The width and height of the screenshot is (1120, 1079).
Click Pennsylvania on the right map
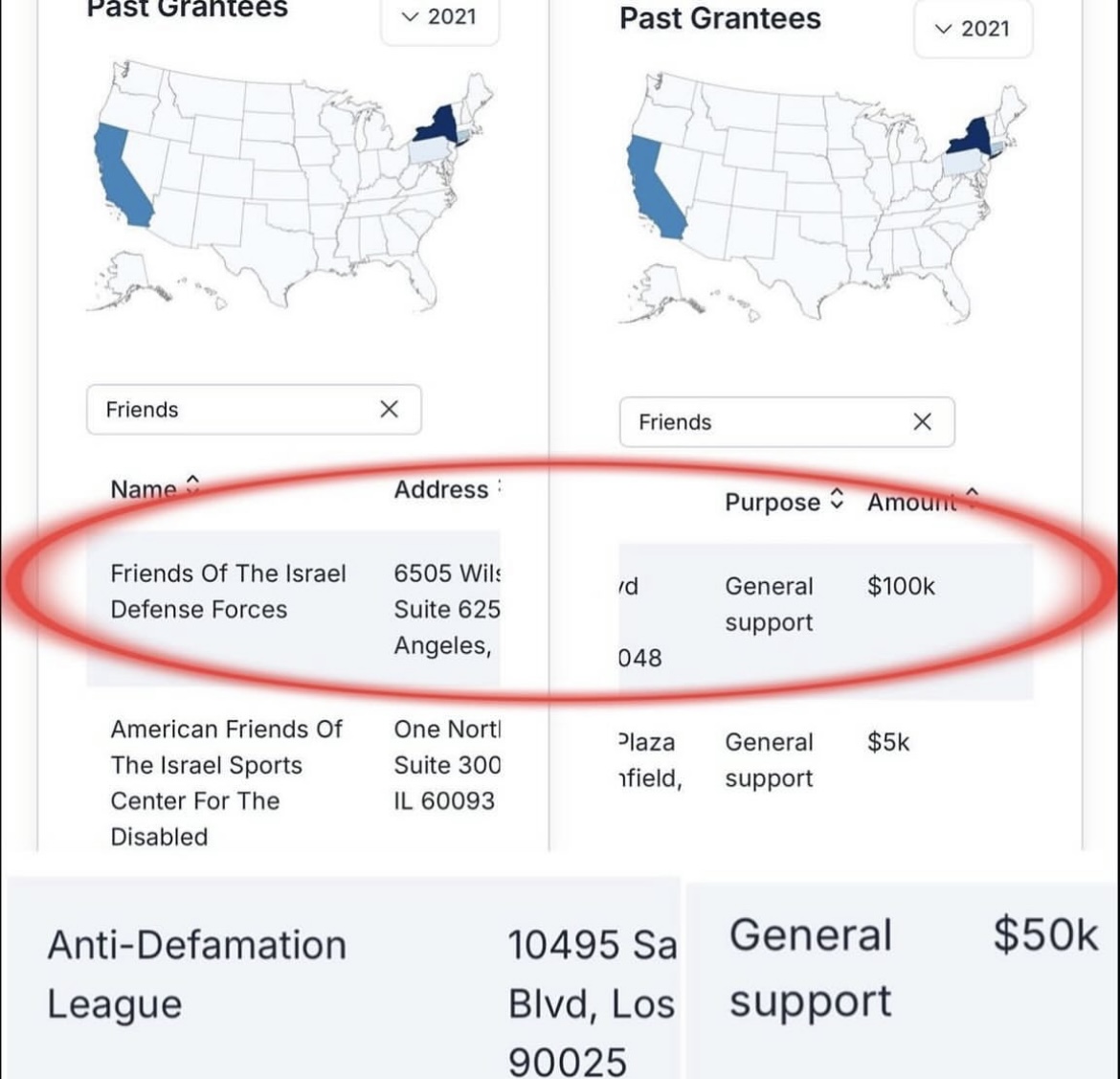pos(964,162)
